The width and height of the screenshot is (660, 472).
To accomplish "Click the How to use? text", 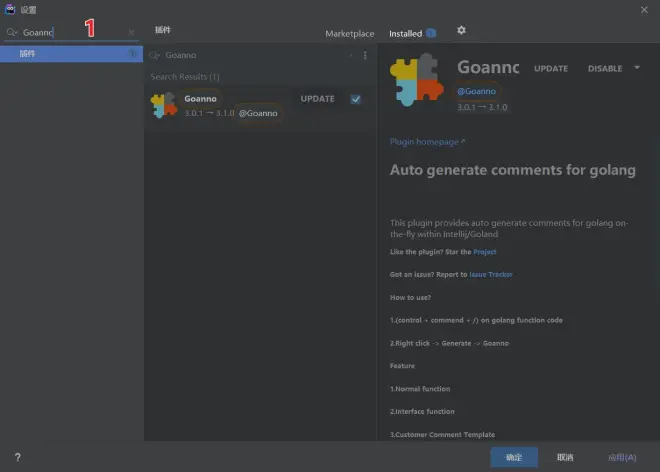I will [x=410, y=297].
